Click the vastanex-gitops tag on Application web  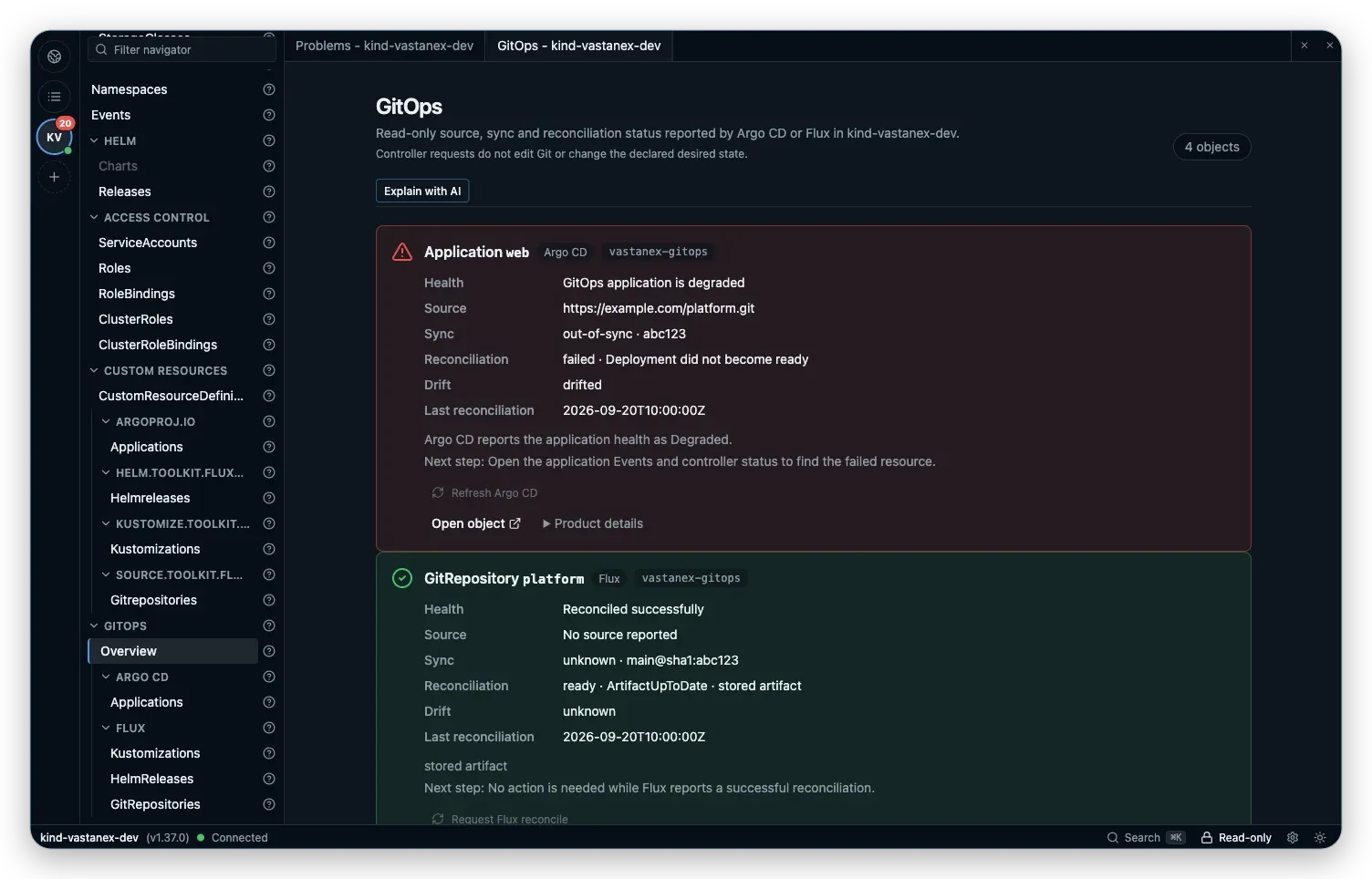pos(658,252)
